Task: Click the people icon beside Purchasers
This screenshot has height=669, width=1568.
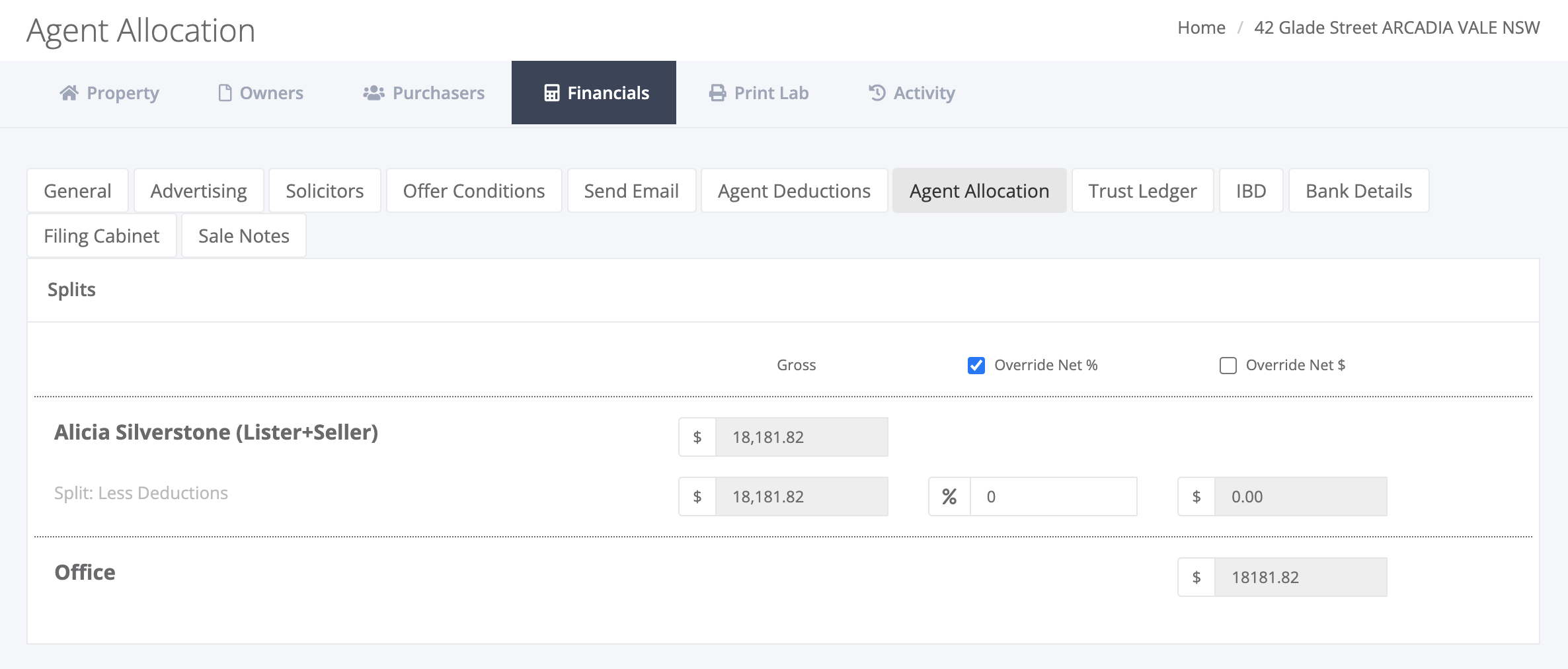Action: click(x=373, y=93)
